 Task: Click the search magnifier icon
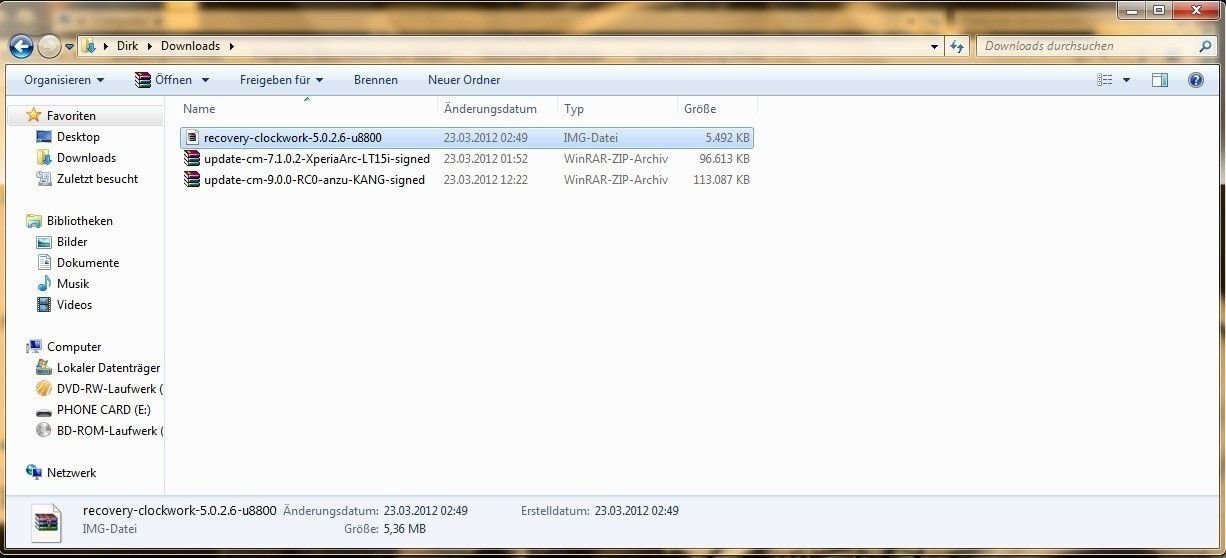[x=1205, y=46]
